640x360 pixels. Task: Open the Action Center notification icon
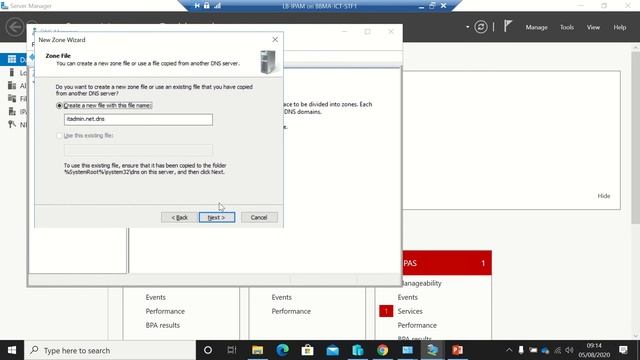(x=623, y=350)
